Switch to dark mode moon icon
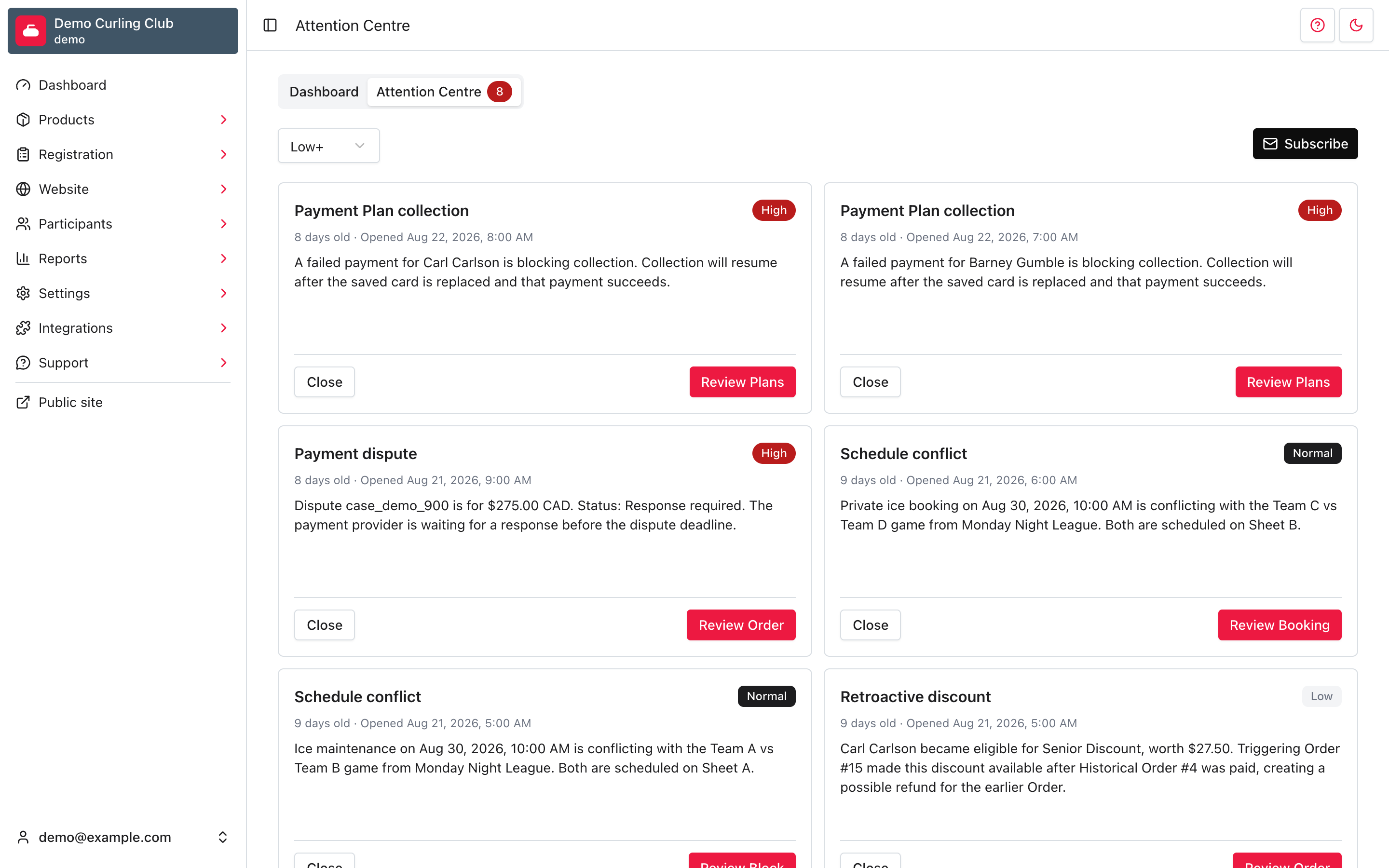This screenshot has height=868, width=1389. click(x=1356, y=25)
